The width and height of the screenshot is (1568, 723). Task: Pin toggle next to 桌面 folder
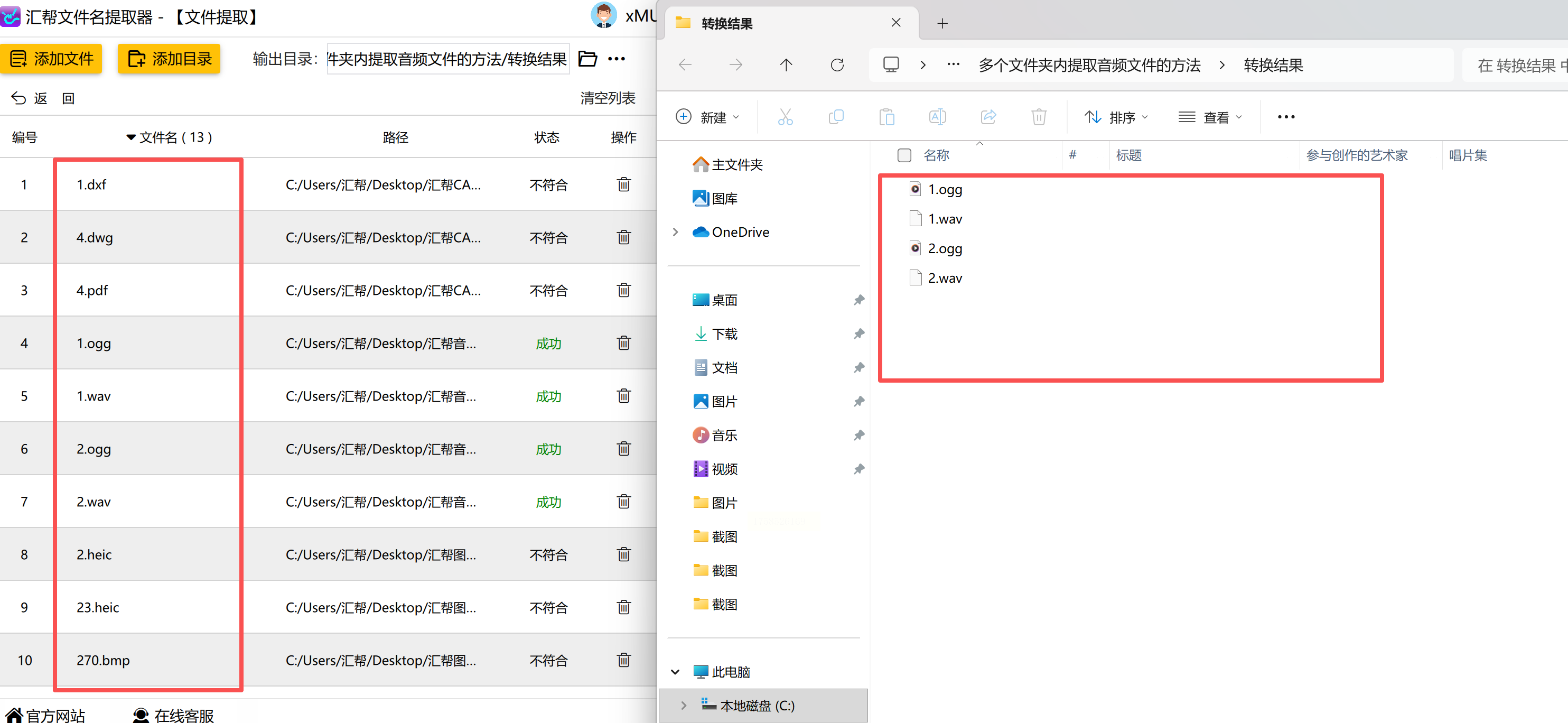coord(858,300)
